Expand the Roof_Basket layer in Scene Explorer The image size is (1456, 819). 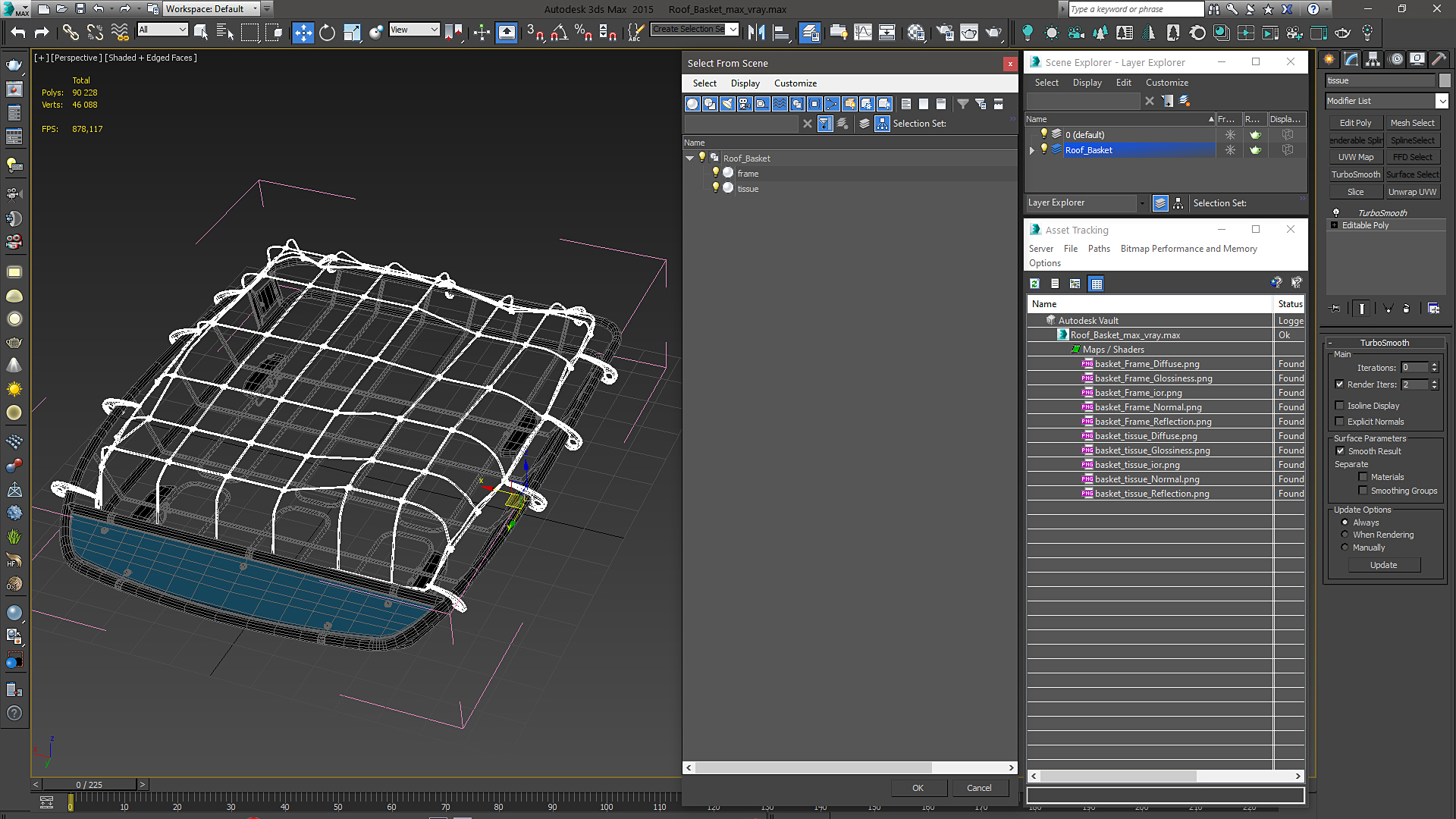(x=1031, y=150)
